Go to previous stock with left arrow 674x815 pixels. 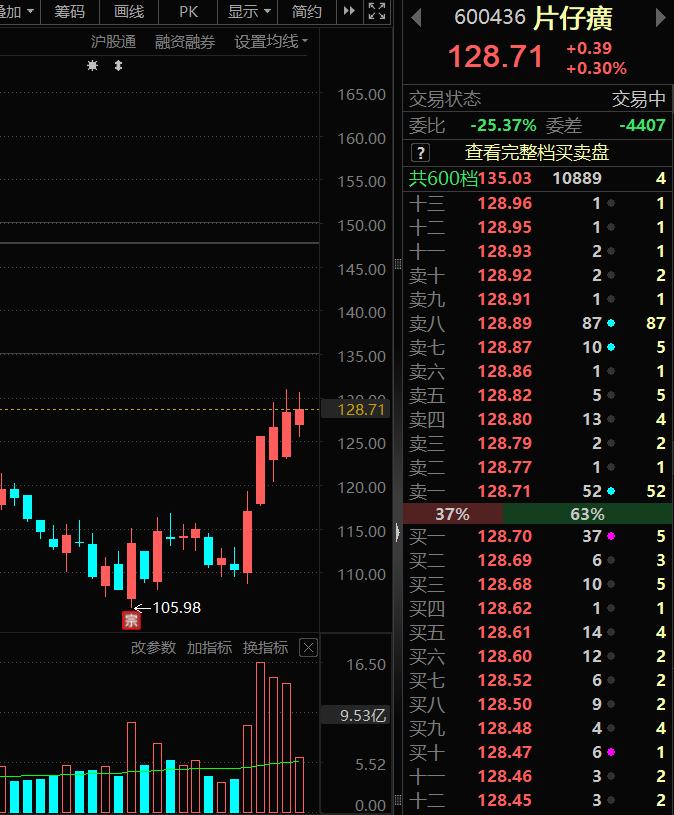[x=416, y=18]
